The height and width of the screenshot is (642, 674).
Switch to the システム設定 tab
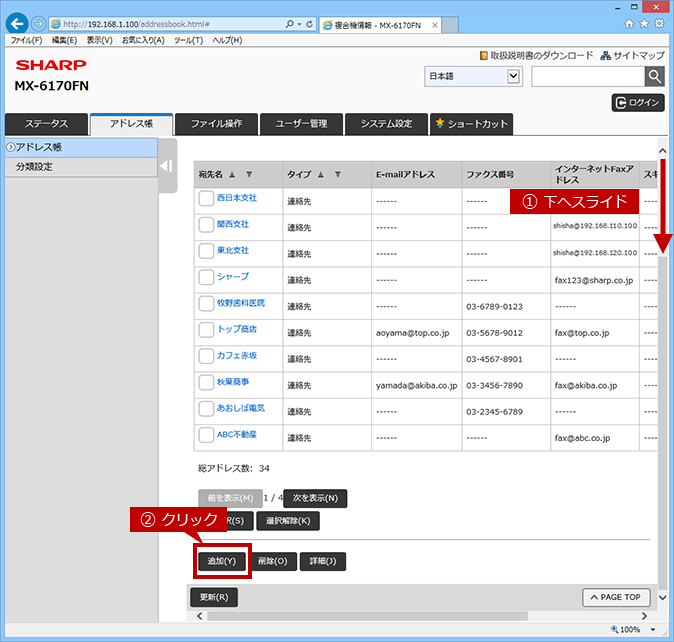(x=386, y=124)
